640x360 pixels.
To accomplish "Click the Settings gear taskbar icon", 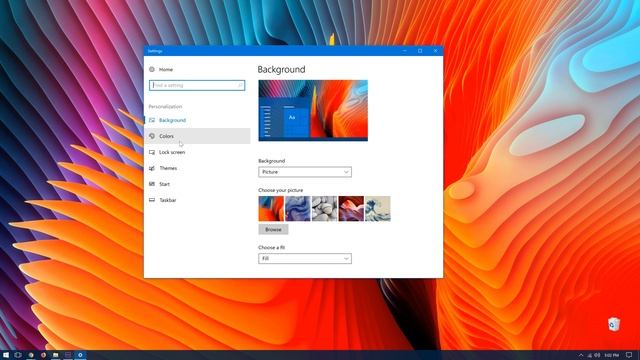I will [x=80, y=355].
